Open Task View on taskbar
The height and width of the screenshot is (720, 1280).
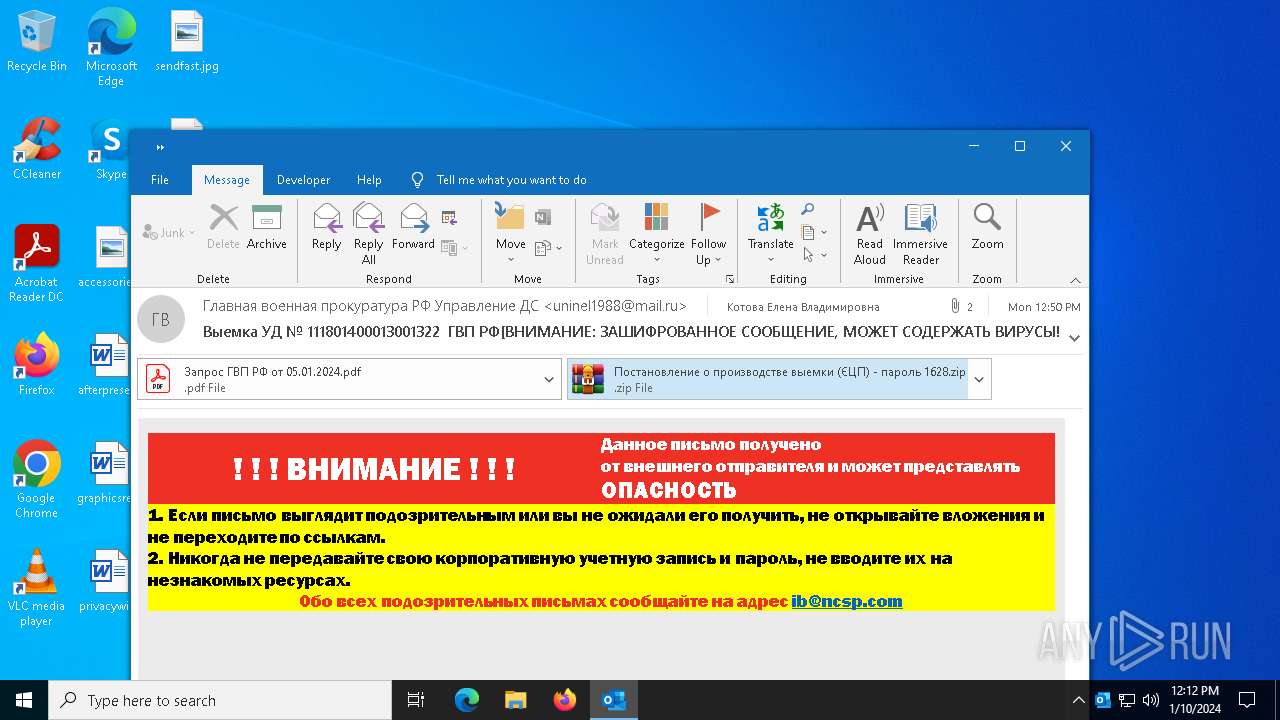416,700
